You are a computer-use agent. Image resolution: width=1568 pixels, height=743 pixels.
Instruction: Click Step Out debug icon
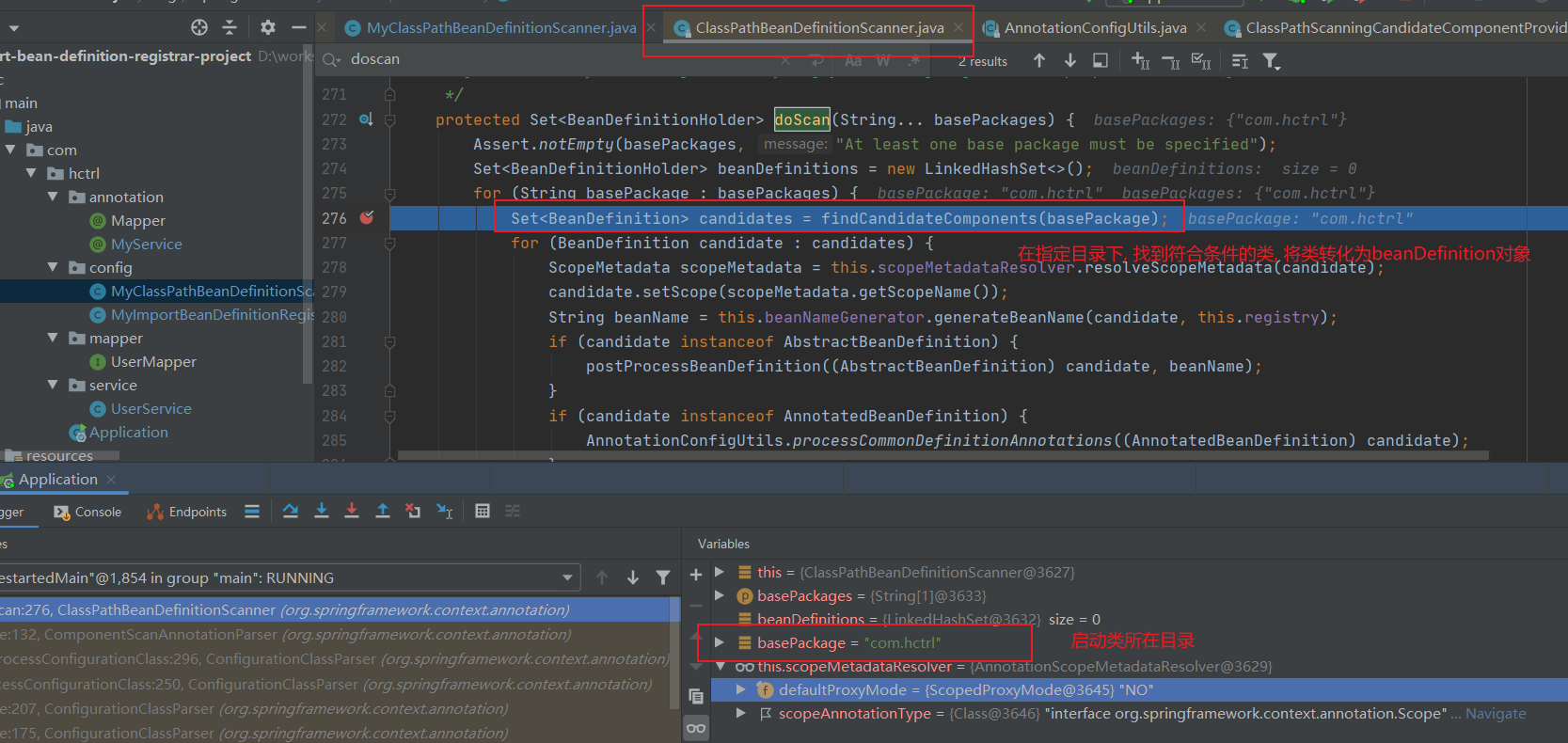[383, 511]
